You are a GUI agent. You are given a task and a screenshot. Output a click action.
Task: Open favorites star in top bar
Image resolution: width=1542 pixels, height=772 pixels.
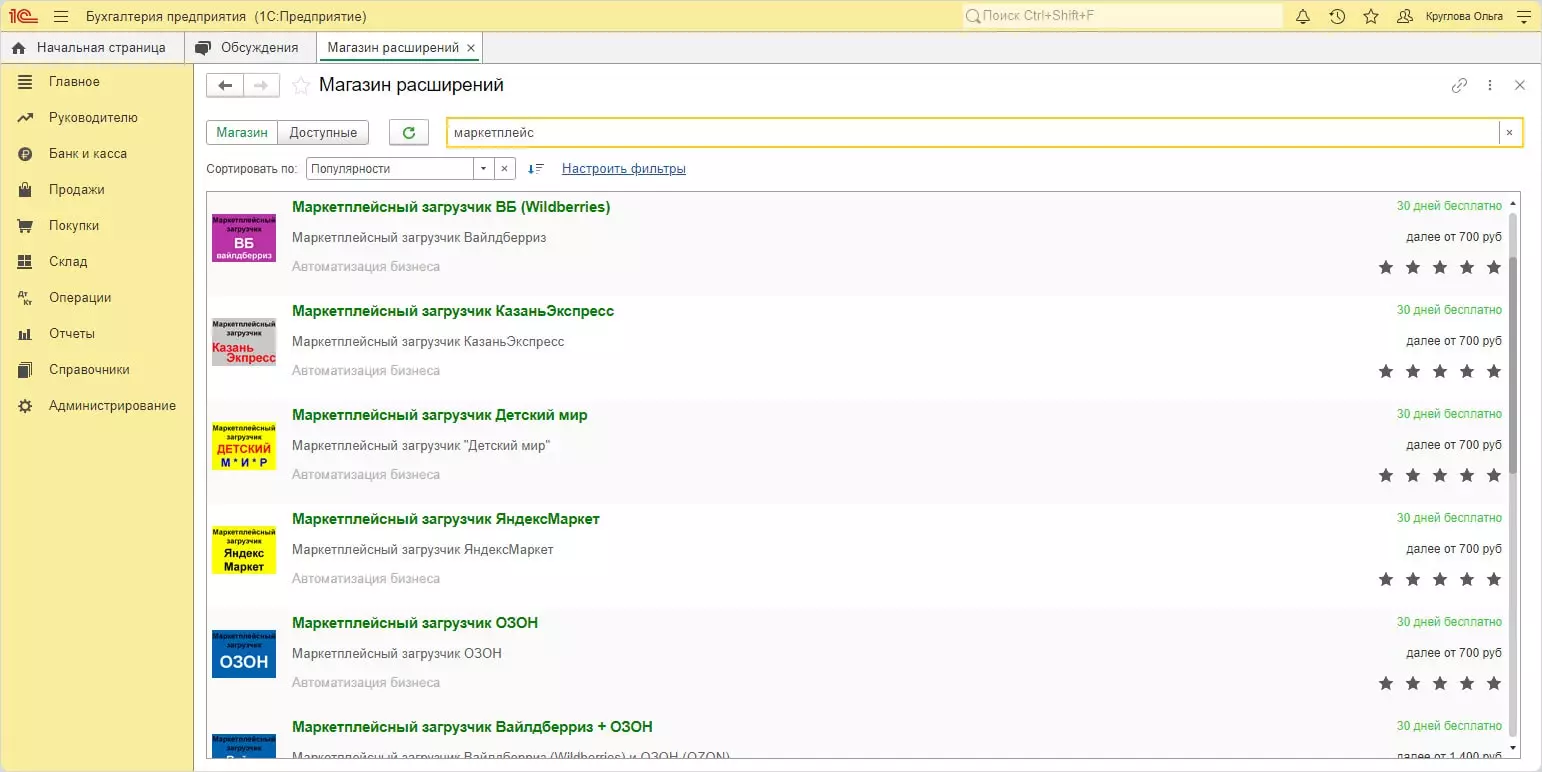1371,16
